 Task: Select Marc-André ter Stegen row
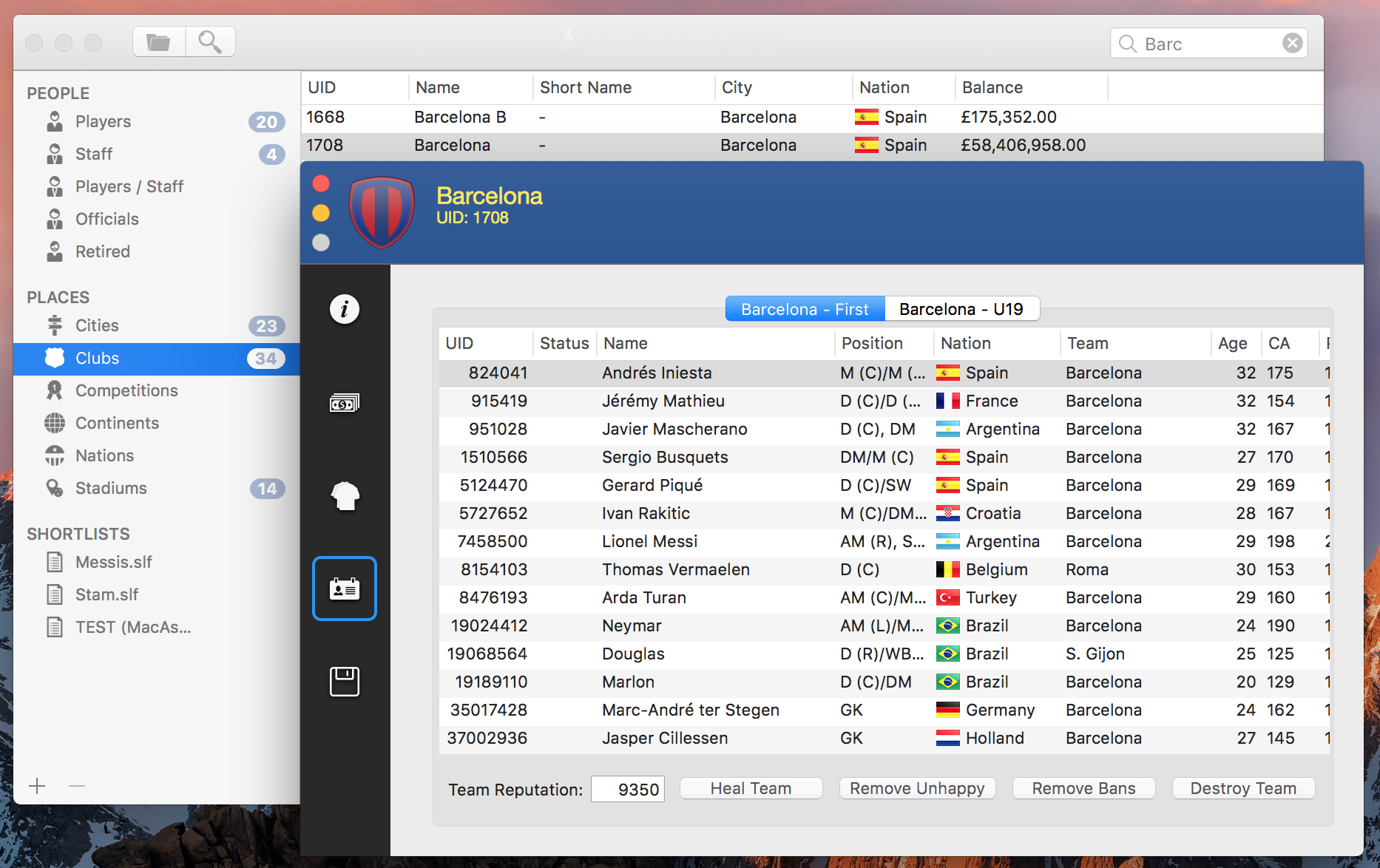pos(884,710)
